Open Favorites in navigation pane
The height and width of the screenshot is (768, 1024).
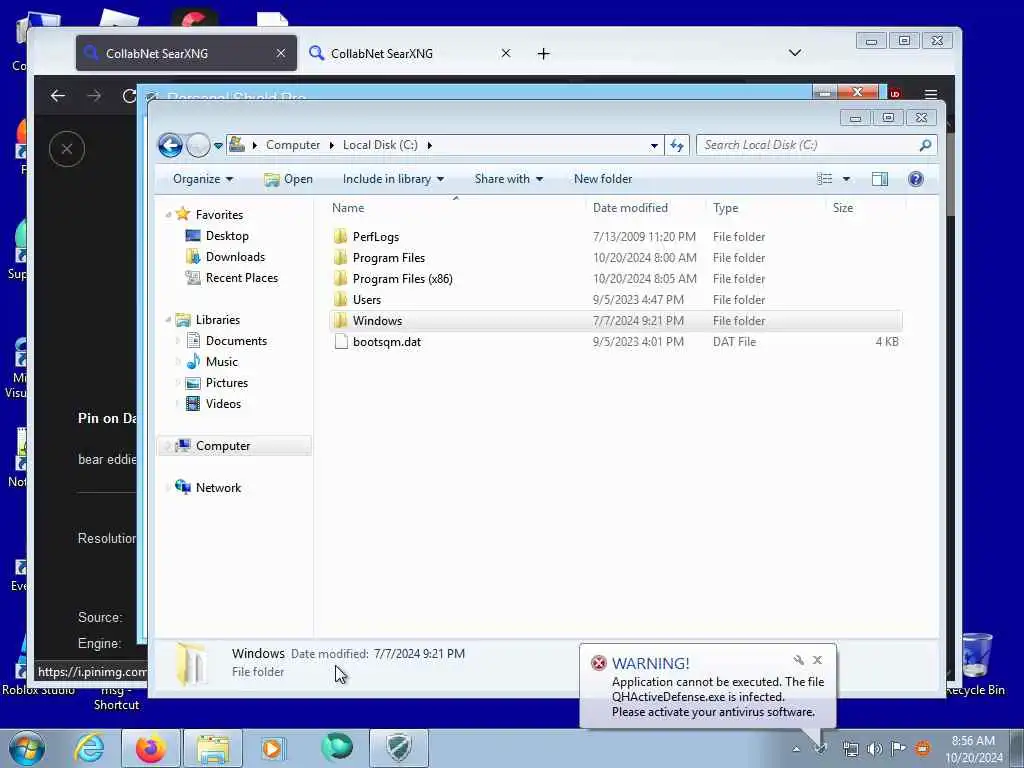coord(219,215)
